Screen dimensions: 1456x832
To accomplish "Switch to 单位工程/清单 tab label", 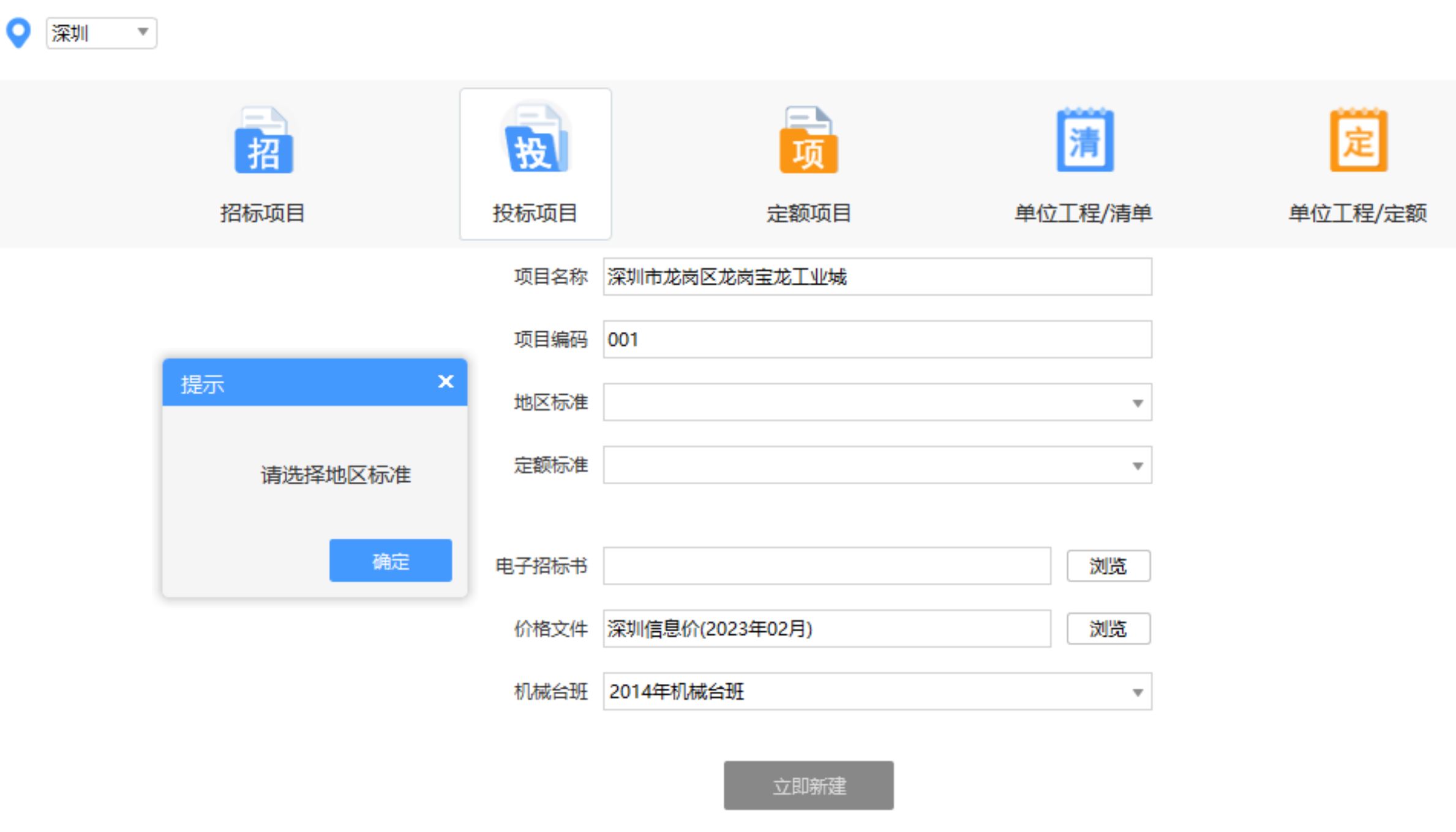I will pyautogui.click(x=1084, y=213).
